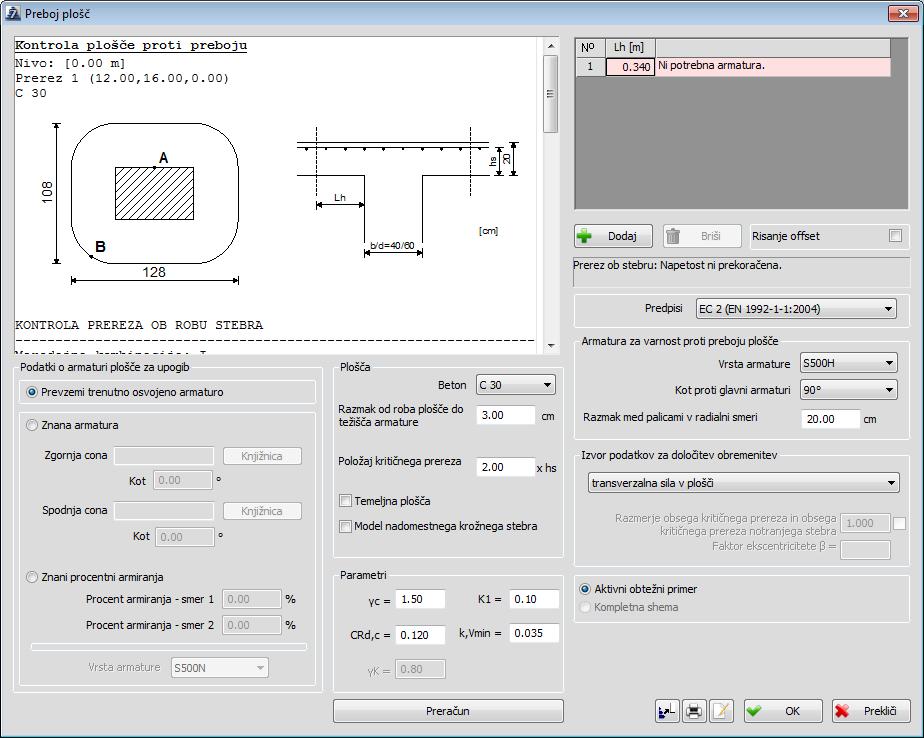Click the export-to-drawing icon button
924x738 pixels.
pyautogui.click(x=667, y=711)
